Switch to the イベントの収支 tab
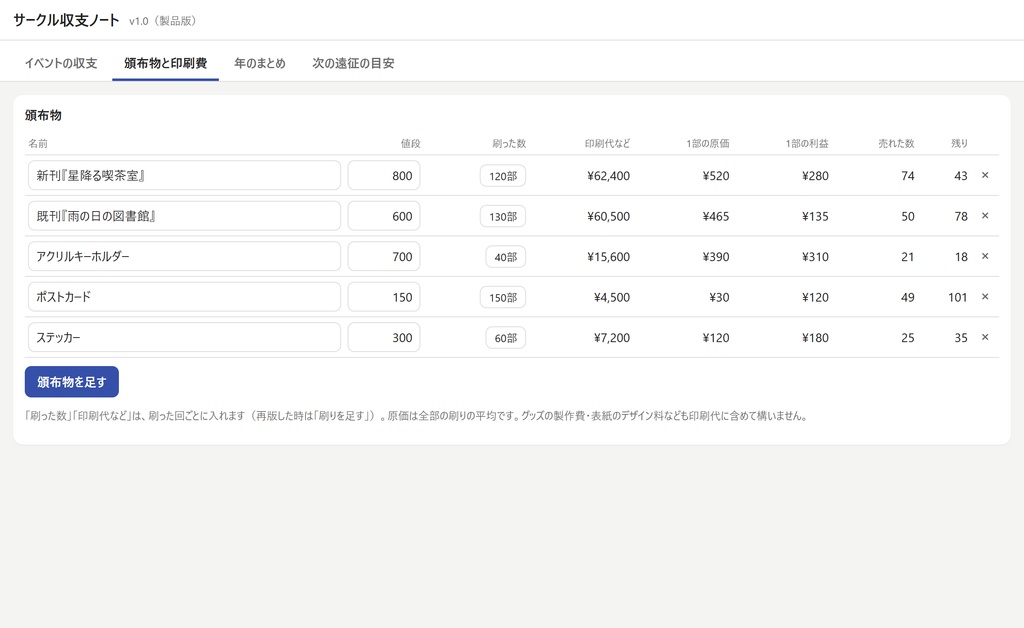The height and width of the screenshot is (628, 1024). (x=61, y=63)
